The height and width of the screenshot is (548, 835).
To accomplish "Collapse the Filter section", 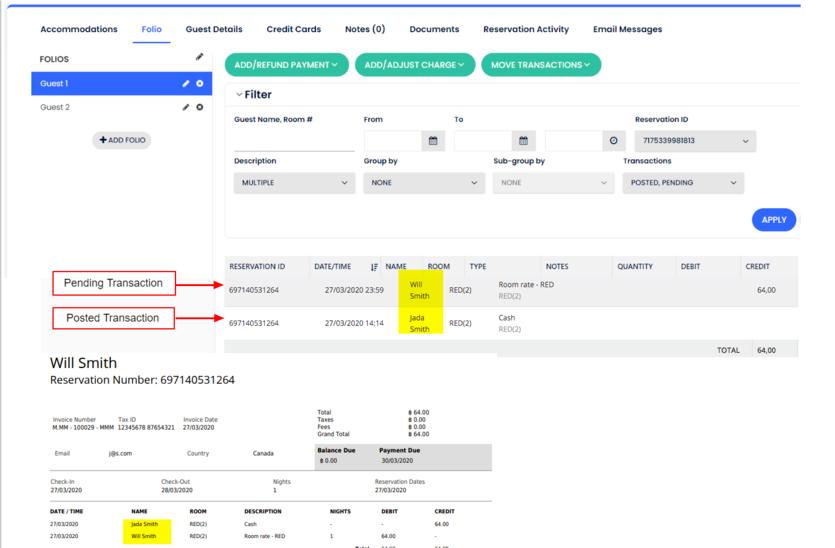I will click(240, 95).
